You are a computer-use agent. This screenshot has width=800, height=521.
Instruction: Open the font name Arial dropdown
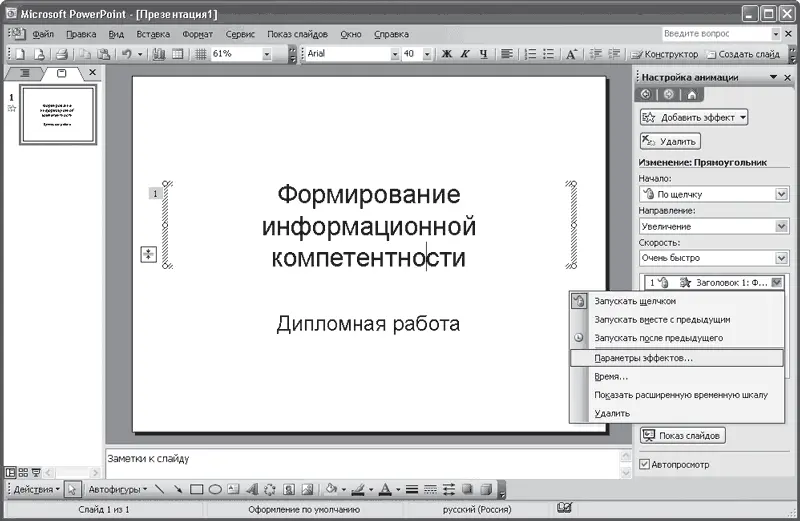[x=395, y=53]
